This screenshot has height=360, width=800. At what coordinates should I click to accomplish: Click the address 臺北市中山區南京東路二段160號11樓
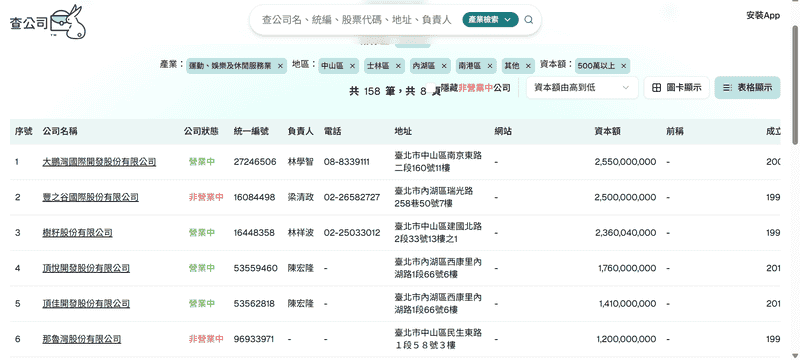click(438, 162)
